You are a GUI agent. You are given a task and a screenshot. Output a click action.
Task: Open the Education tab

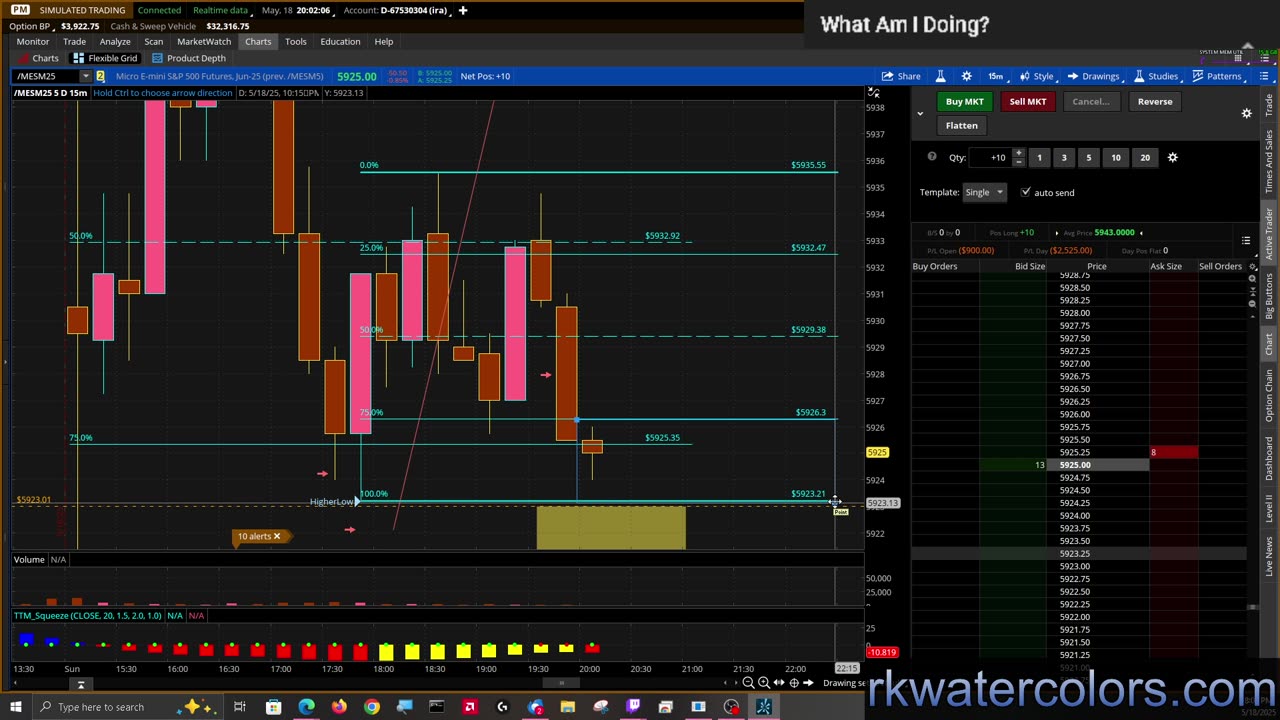pyautogui.click(x=340, y=41)
